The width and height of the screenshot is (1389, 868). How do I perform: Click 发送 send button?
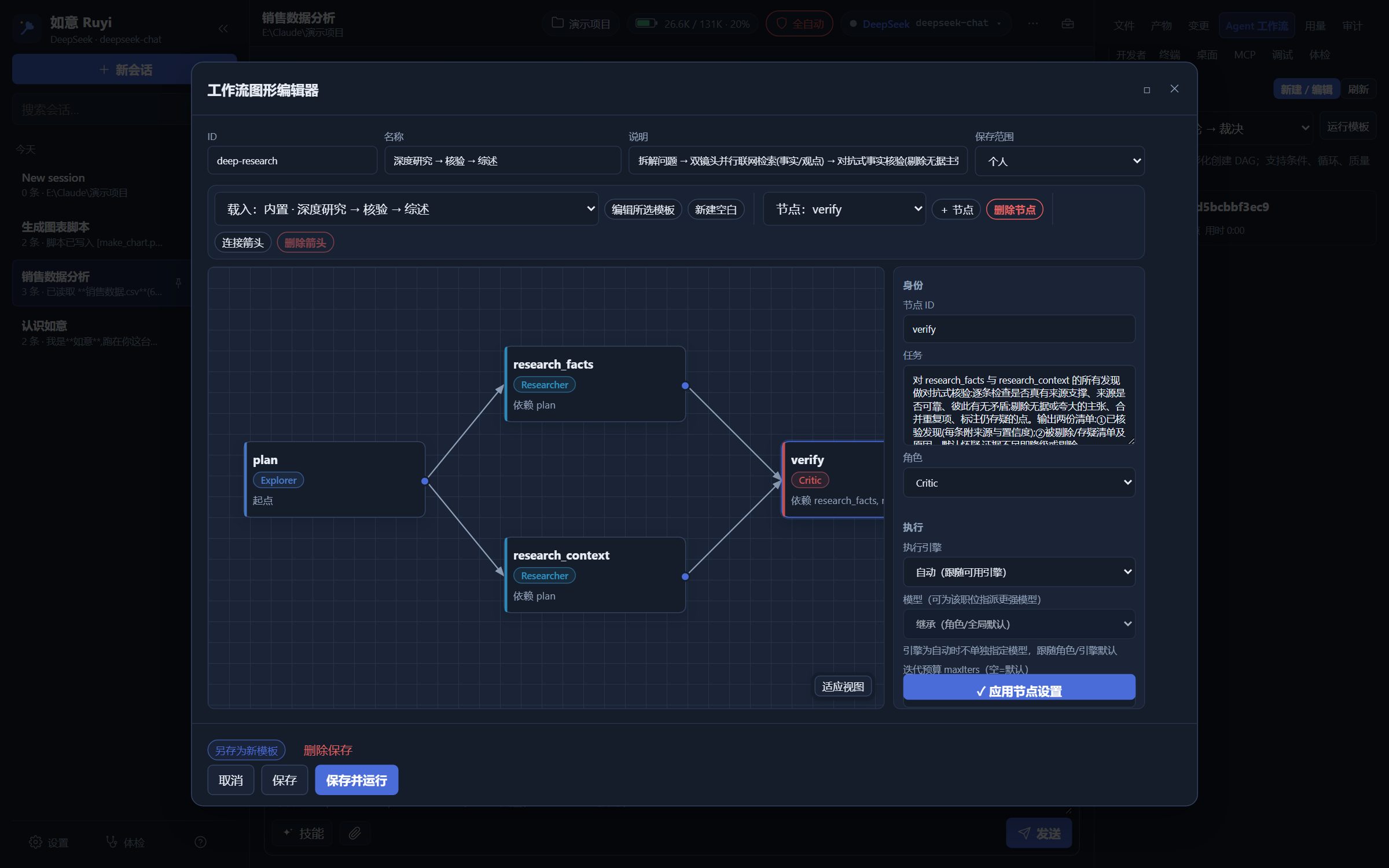(1039, 833)
